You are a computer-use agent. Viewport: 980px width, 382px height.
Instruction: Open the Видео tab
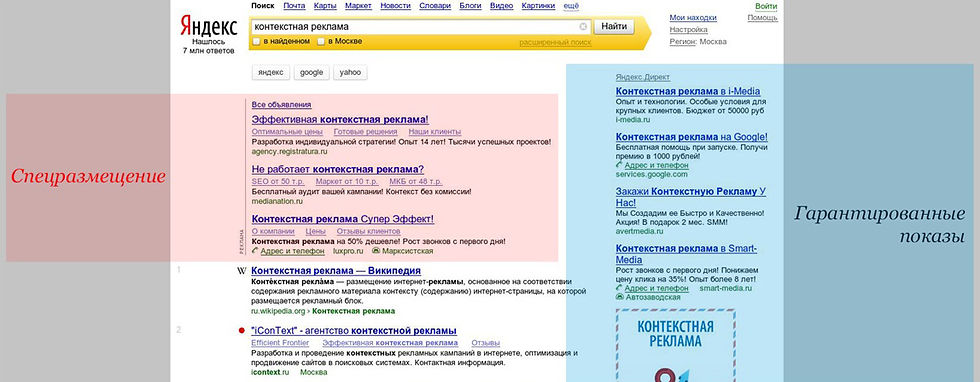[501, 6]
